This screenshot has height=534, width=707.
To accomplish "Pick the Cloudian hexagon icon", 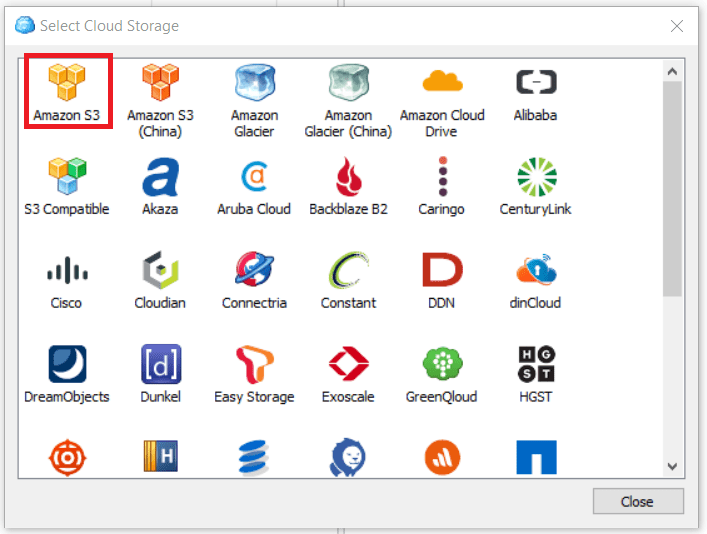I will (161, 270).
